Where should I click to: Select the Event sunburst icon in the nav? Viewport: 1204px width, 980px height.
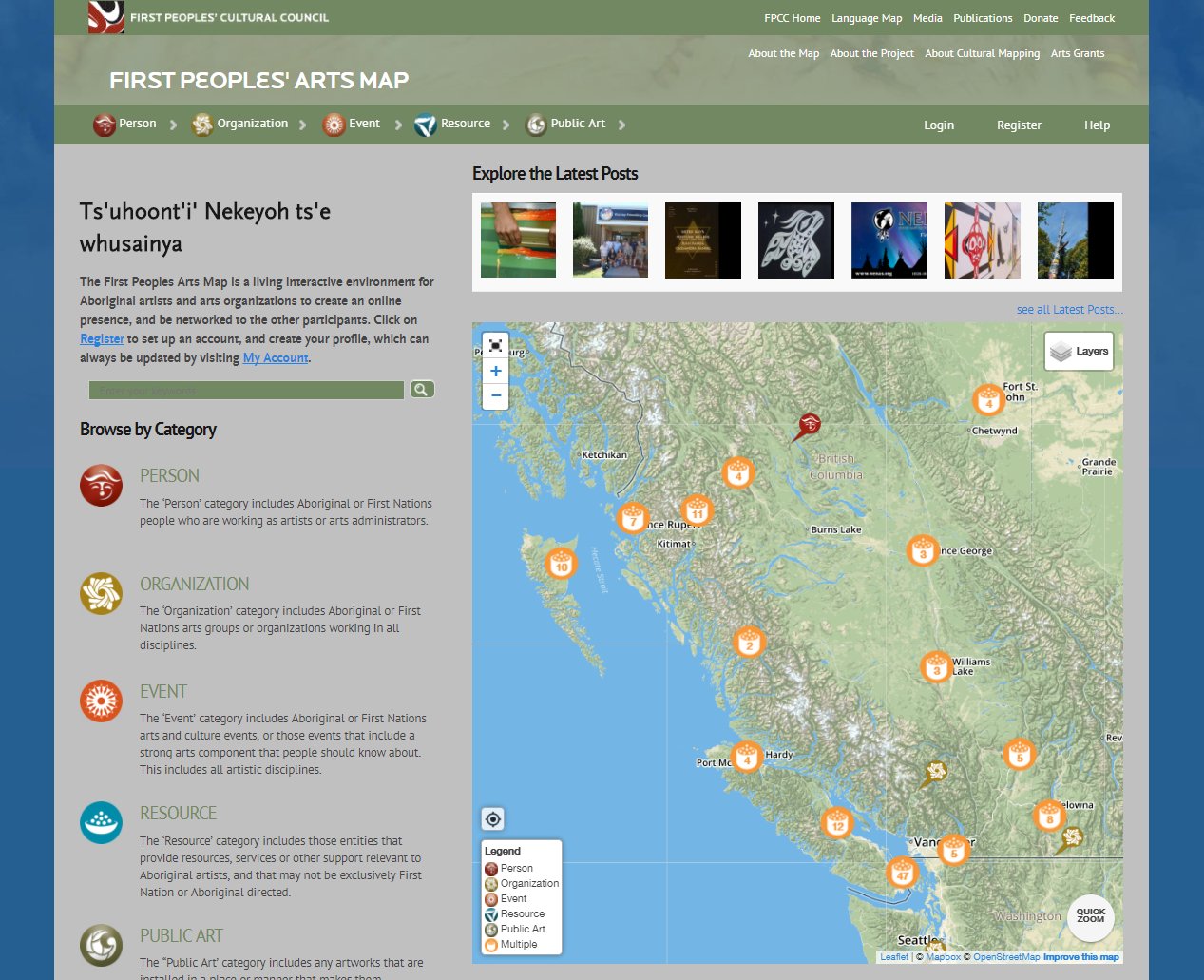334,124
